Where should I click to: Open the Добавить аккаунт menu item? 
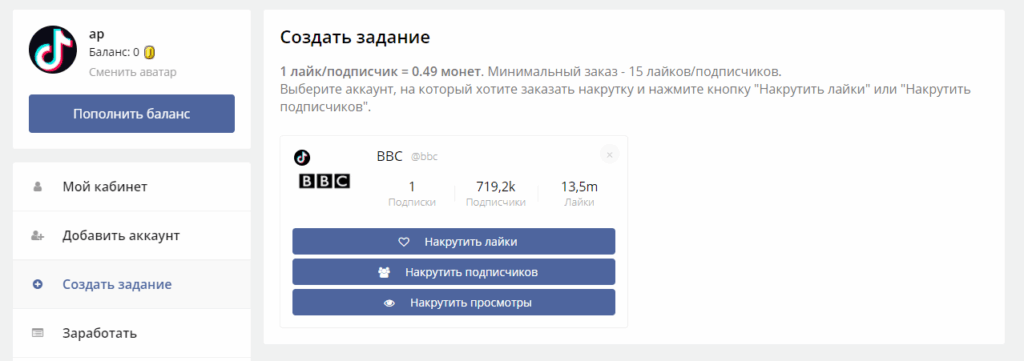pos(131,236)
